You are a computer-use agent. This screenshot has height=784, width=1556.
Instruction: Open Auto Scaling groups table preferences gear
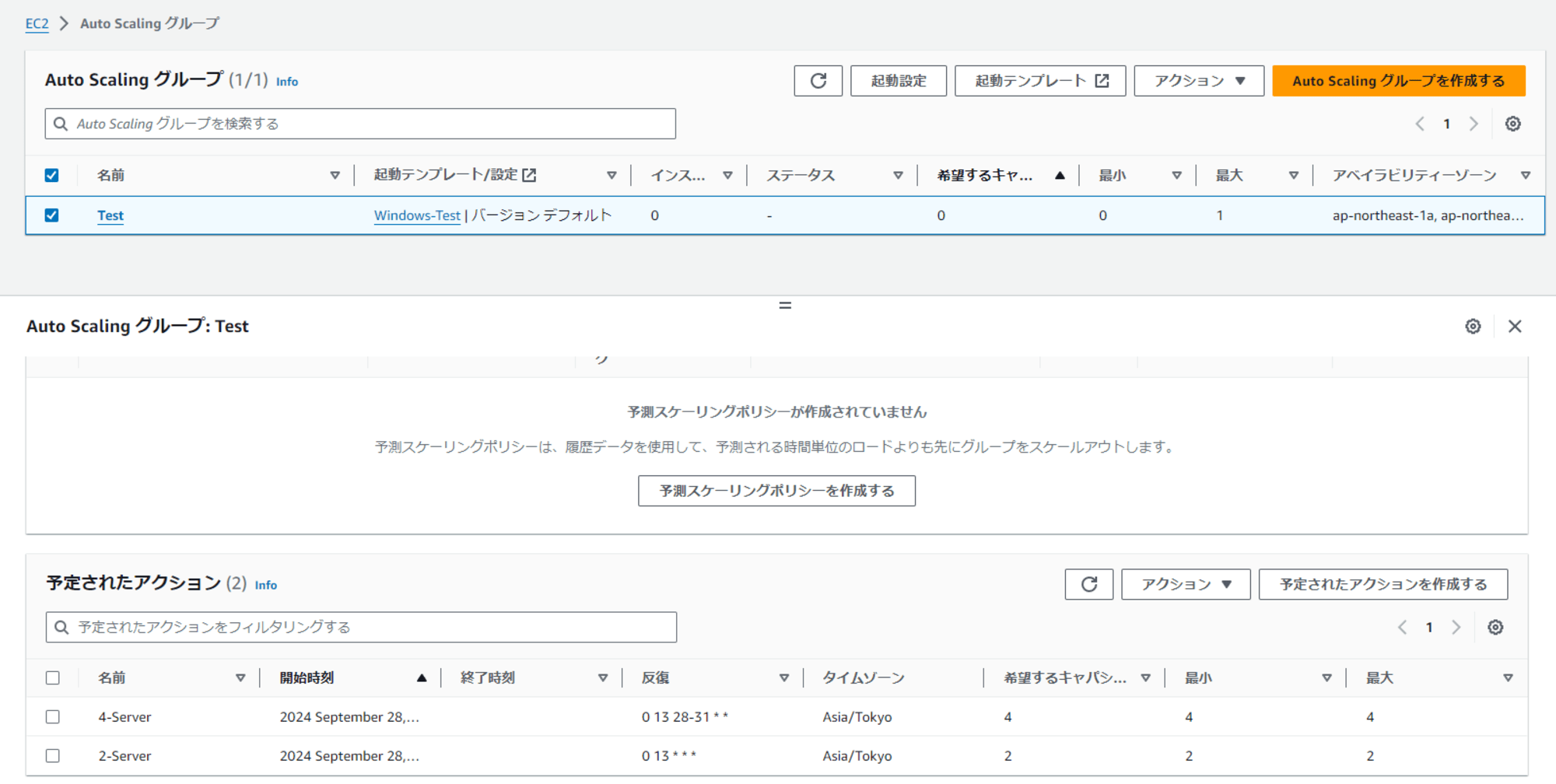click(1512, 124)
